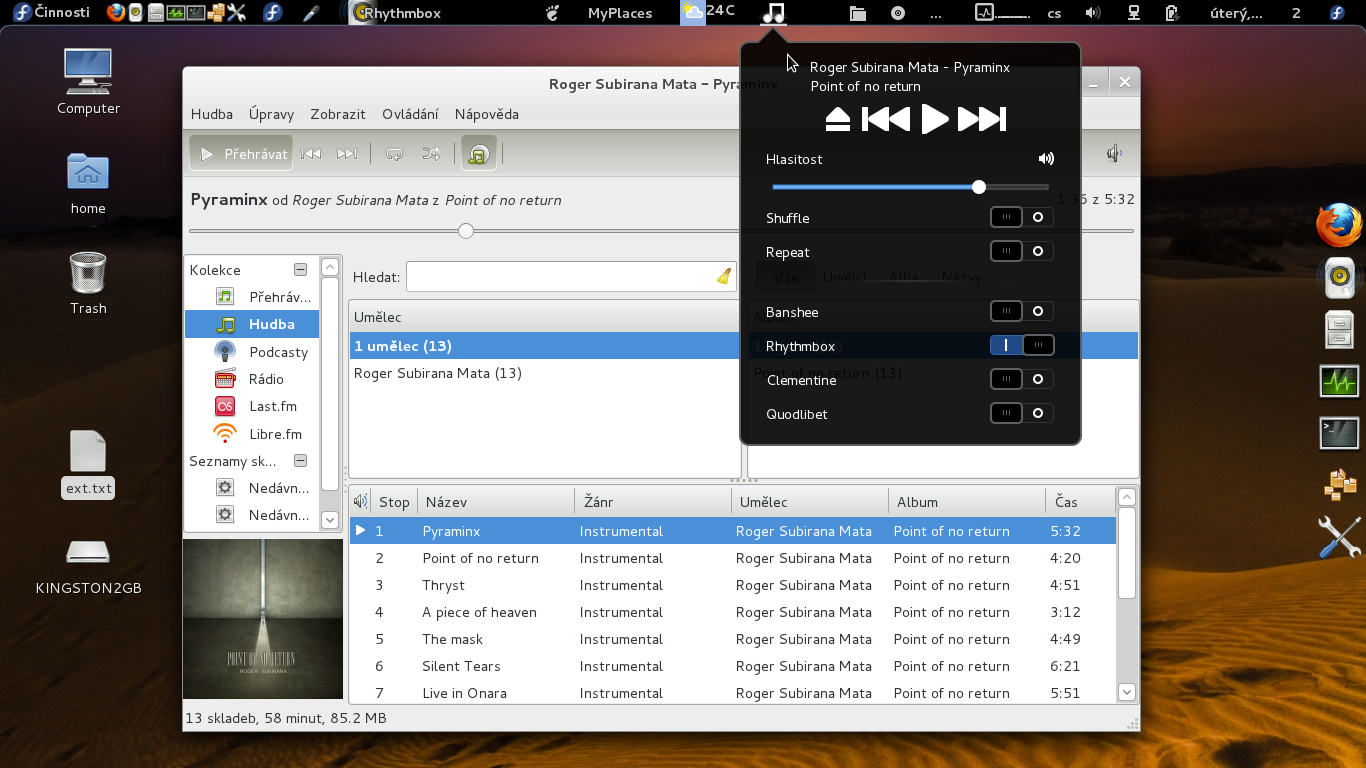Viewport: 1366px width, 768px height.
Task: Click the music note icon in top panel
Action: tap(773, 13)
